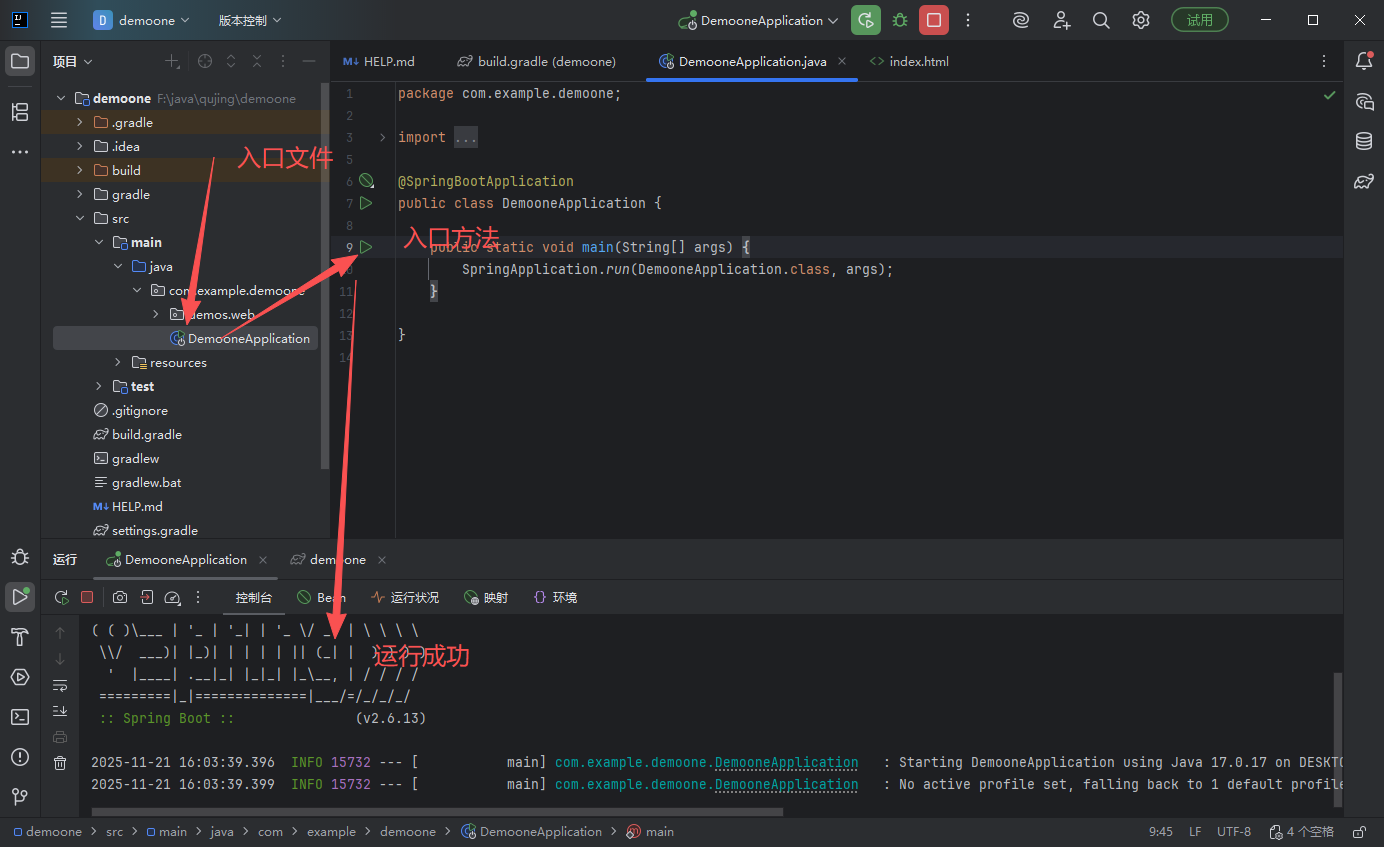Collapse the src folder
Screen dimensions: 1384x847
click(80, 219)
